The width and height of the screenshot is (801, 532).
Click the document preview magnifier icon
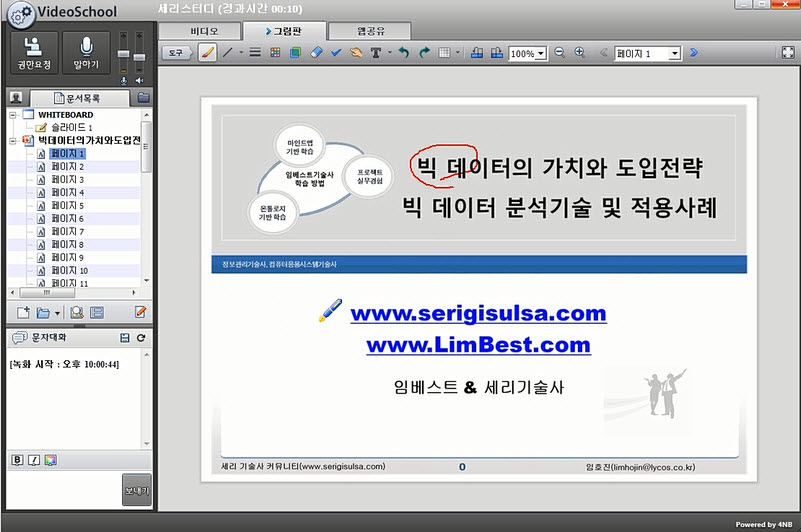pyautogui.click(x=77, y=312)
